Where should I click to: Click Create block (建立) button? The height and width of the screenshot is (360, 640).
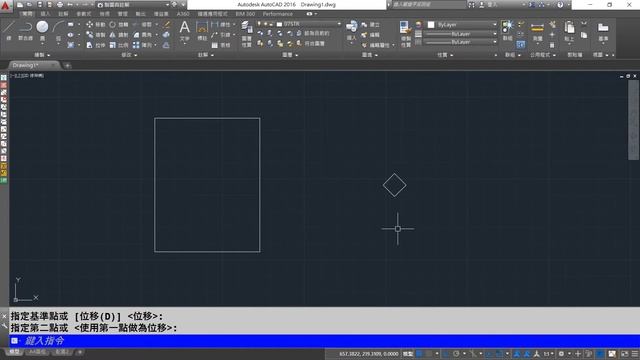[371, 24]
